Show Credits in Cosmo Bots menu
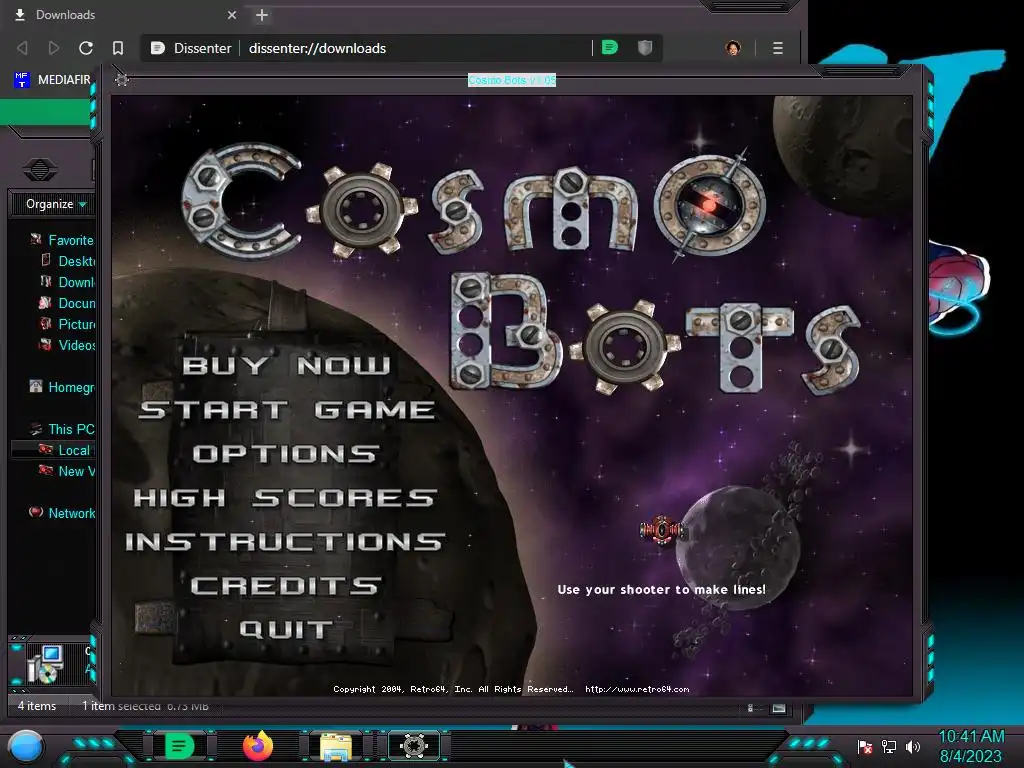This screenshot has height=768, width=1024. click(x=285, y=586)
